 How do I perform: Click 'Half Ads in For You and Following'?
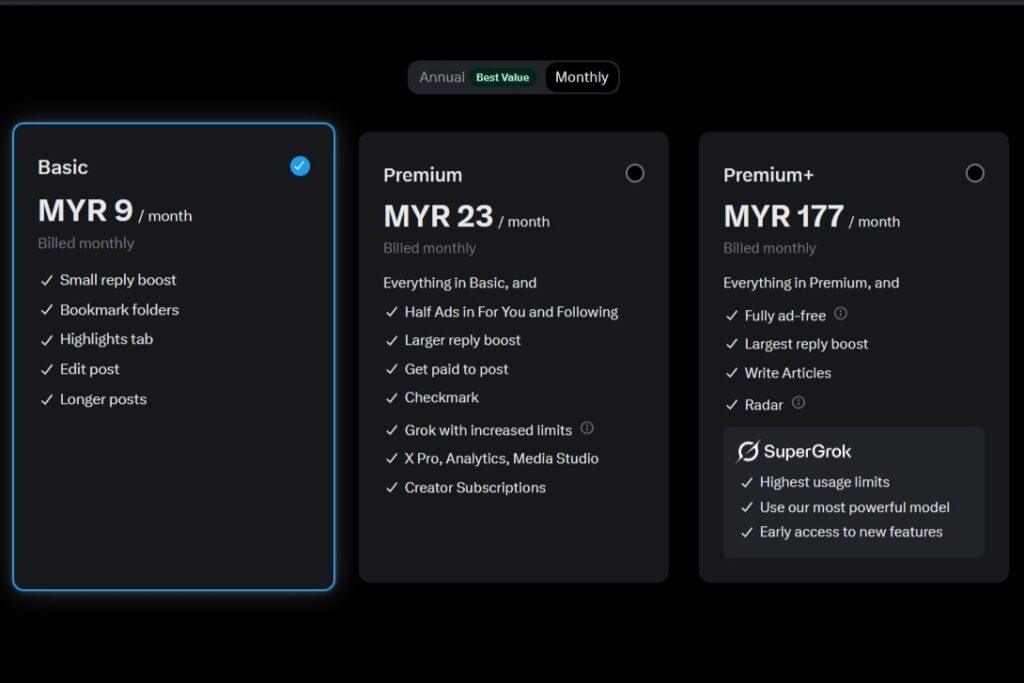point(511,312)
